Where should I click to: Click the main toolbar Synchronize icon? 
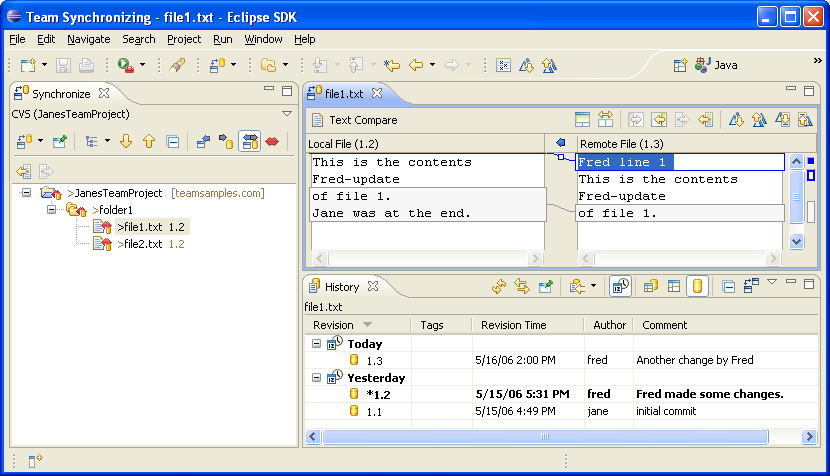pos(218,65)
